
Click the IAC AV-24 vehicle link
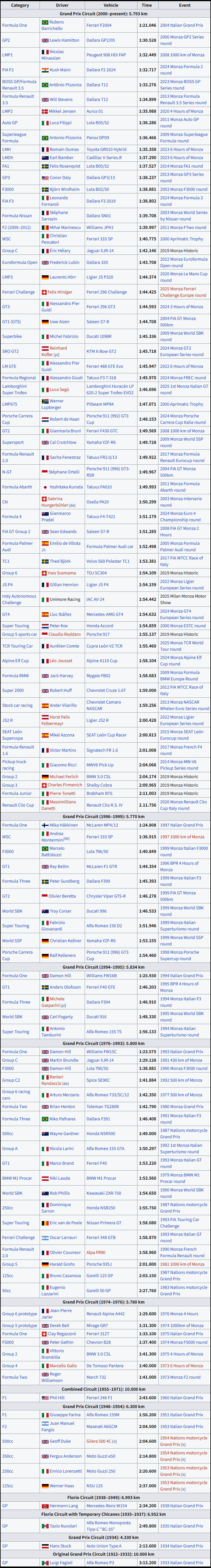pyautogui.click(x=96, y=600)
